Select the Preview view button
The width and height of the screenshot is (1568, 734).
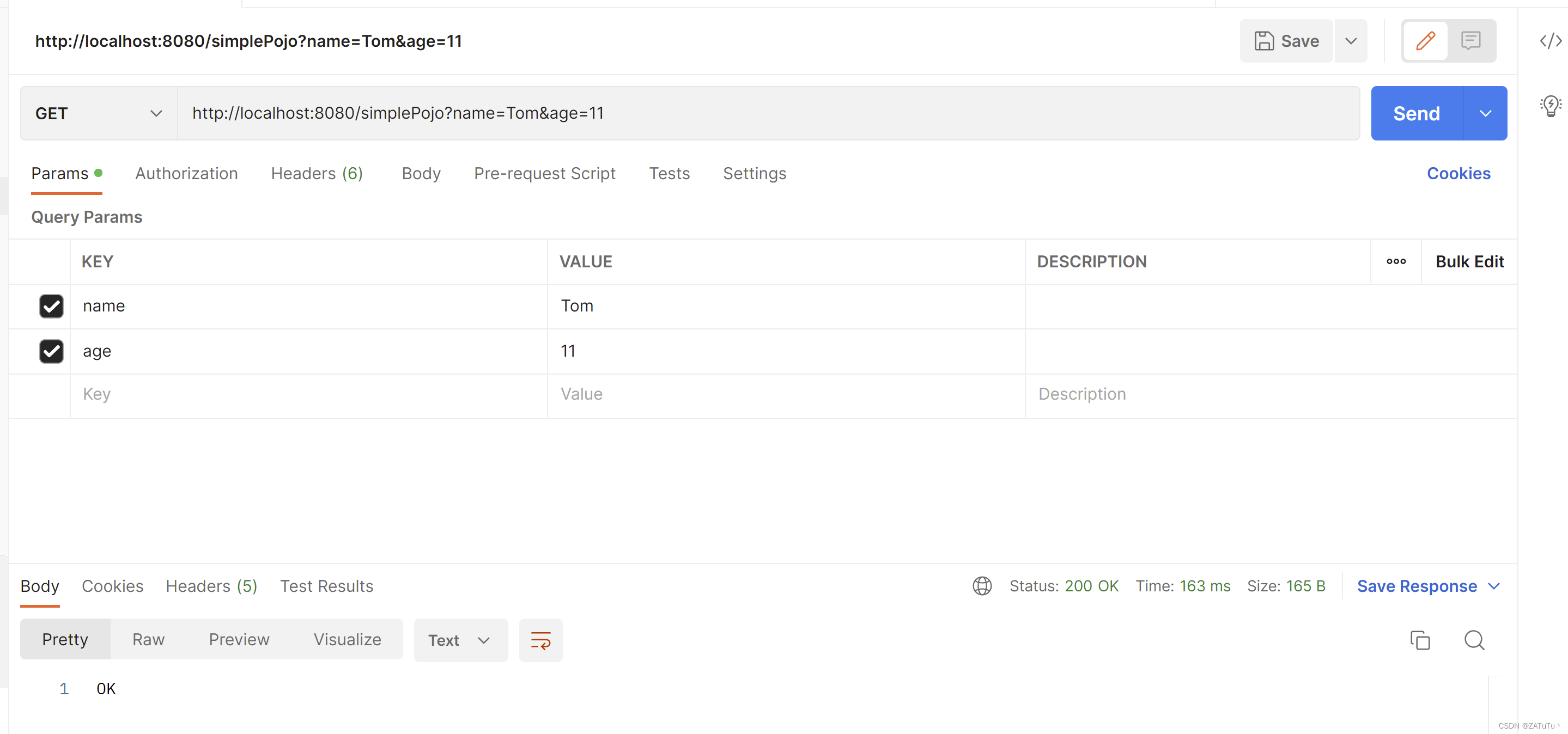[x=239, y=640]
